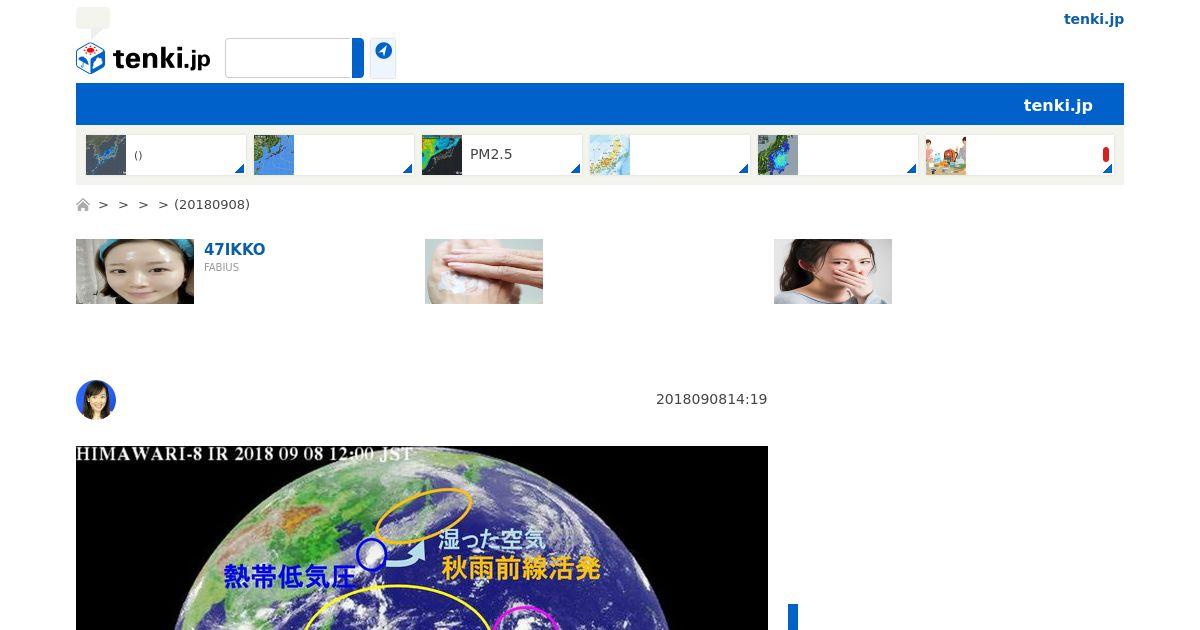Open the HIMAWARI-8 satellite image
The height and width of the screenshot is (630, 1200).
point(422,538)
